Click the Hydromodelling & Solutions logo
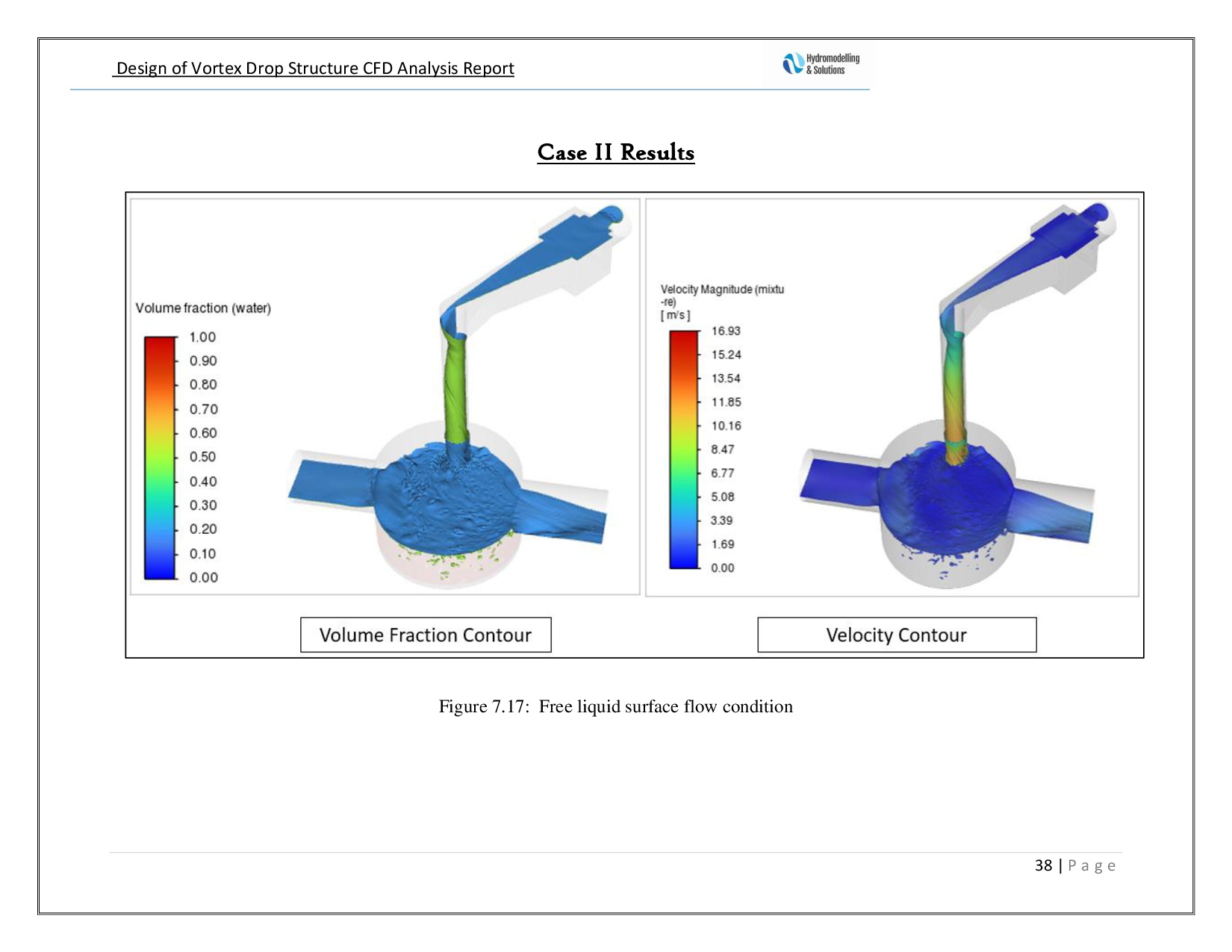The height and width of the screenshot is (952, 1232). 821,64
